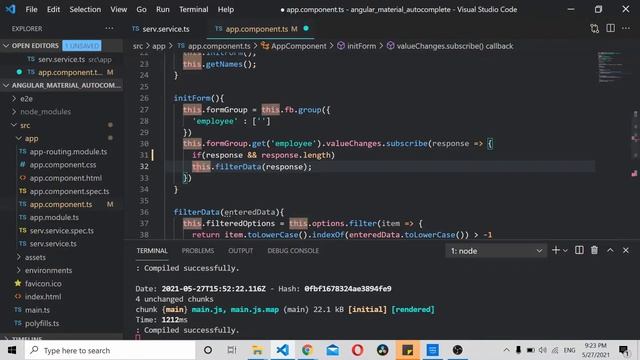Expand the node_modules folder
640x360 pixels.
pos(45,112)
